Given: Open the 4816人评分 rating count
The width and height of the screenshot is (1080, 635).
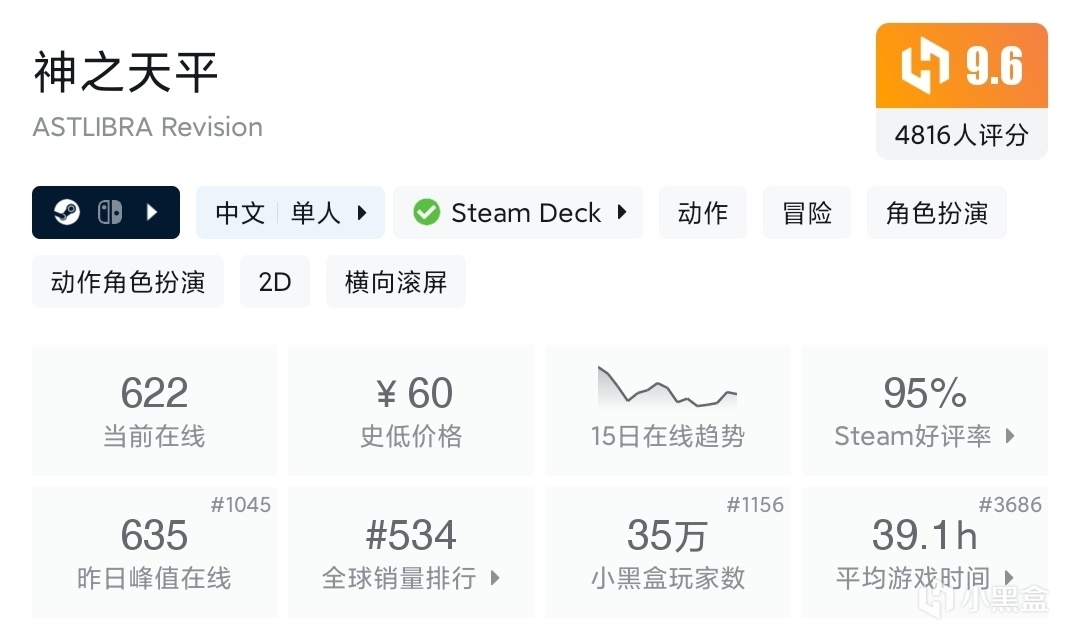Looking at the screenshot, I should [x=961, y=134].
